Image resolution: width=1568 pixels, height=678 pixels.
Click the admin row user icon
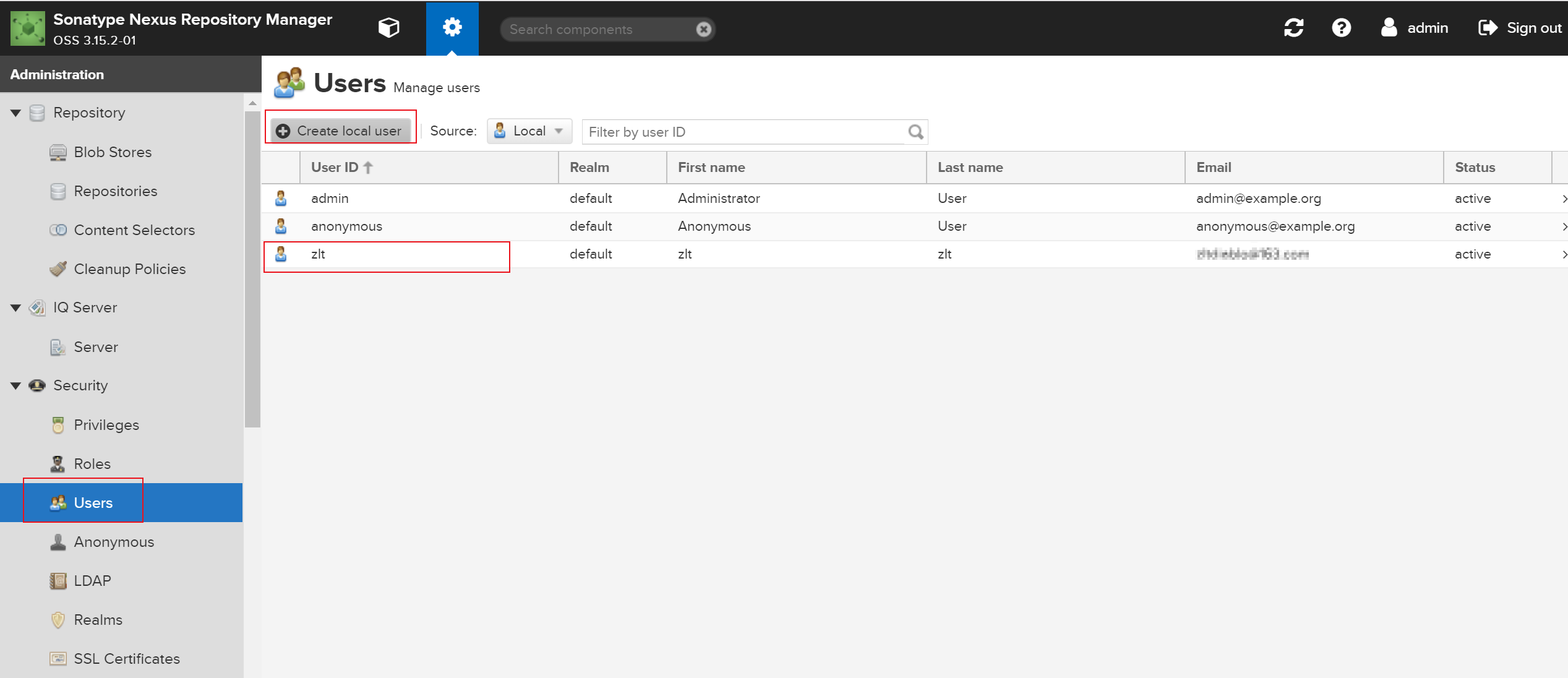point(281,199)
